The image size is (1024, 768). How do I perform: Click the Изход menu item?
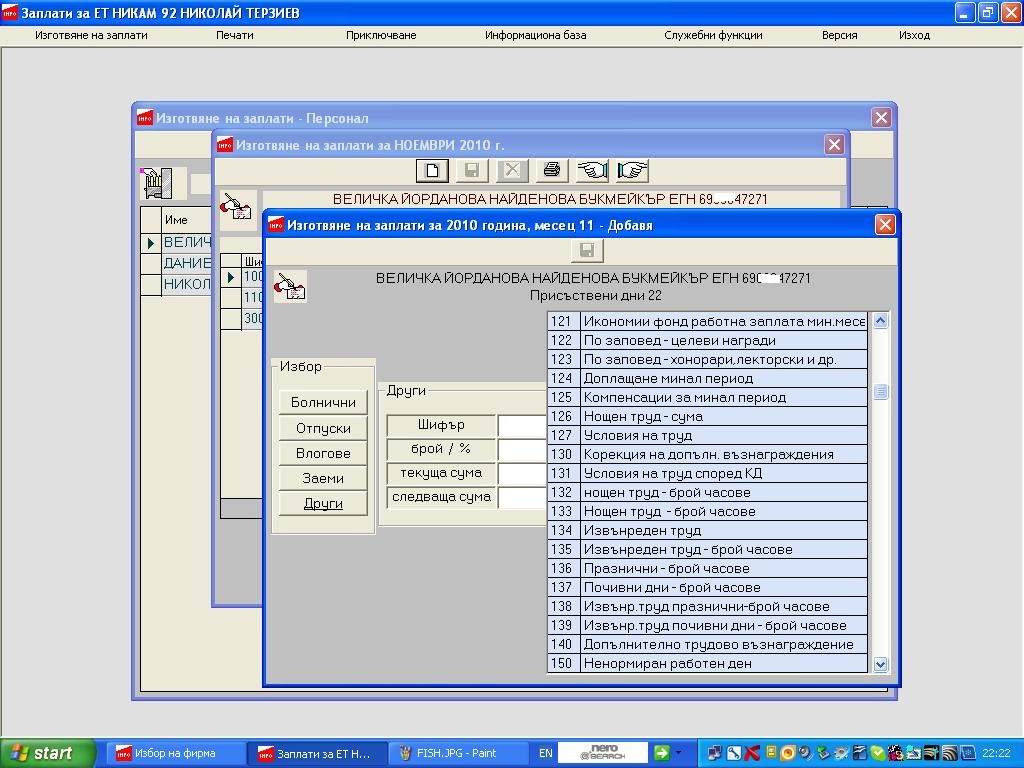[x=914, y=35]
